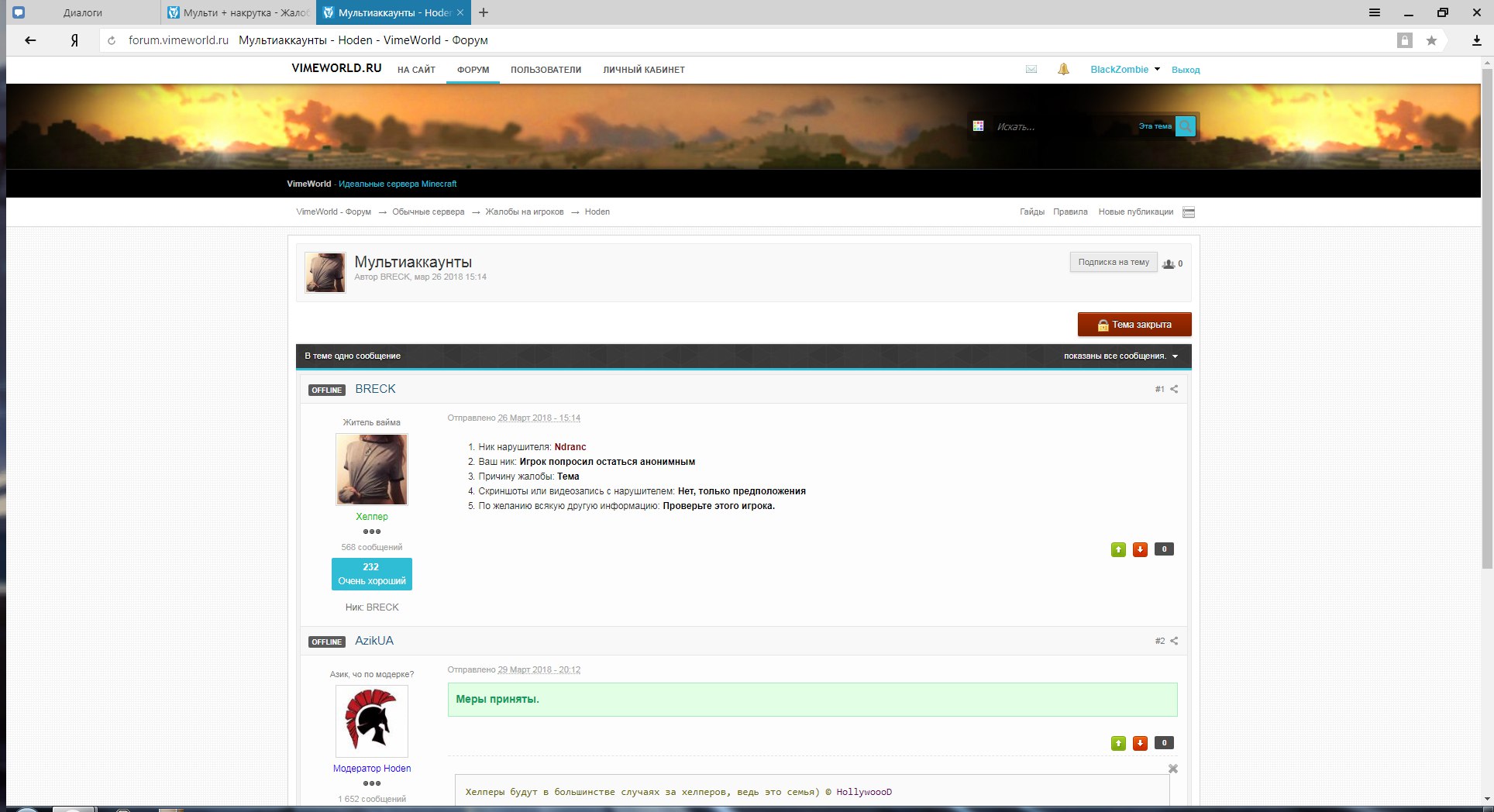Click the Тема закрыта button

(1134, 325)
